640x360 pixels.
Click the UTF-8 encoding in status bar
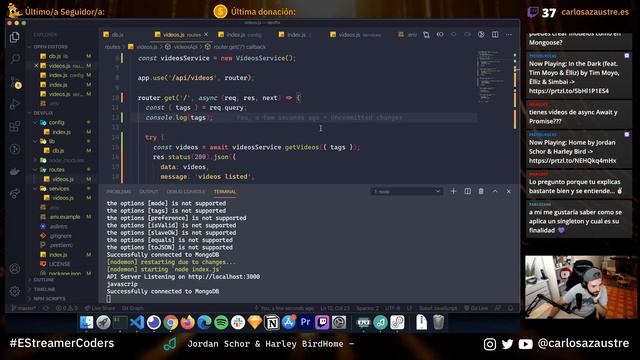(x=393, y=308)
